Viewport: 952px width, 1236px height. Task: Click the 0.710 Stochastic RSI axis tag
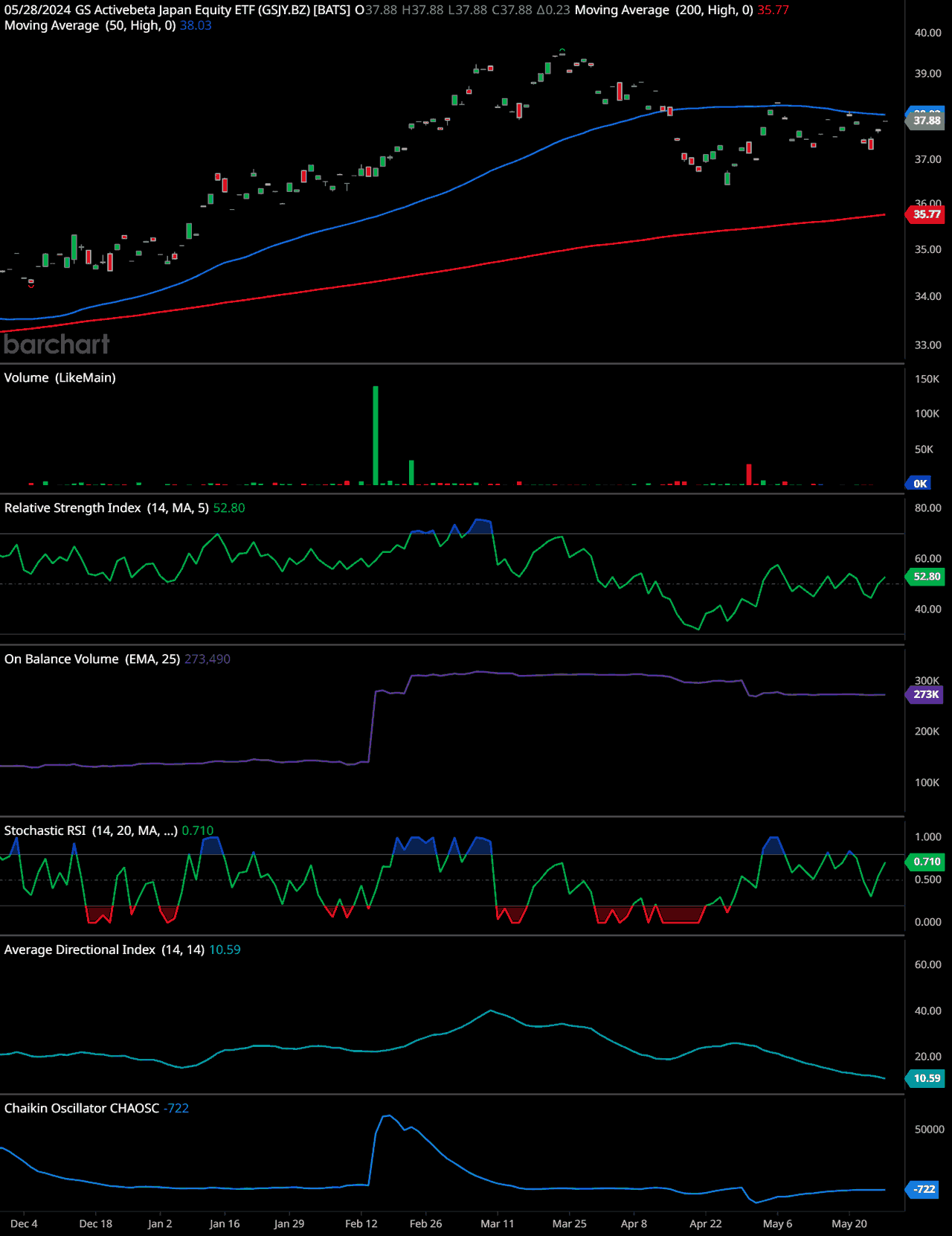pyautogui.click(x=926, y=862)
